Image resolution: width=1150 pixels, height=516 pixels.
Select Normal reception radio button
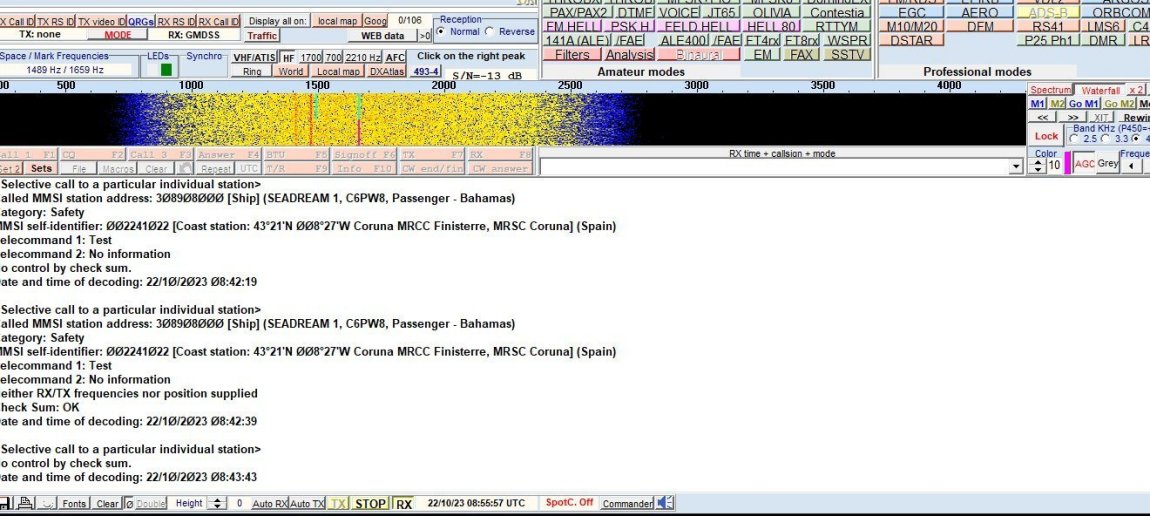tap(440, 32)
